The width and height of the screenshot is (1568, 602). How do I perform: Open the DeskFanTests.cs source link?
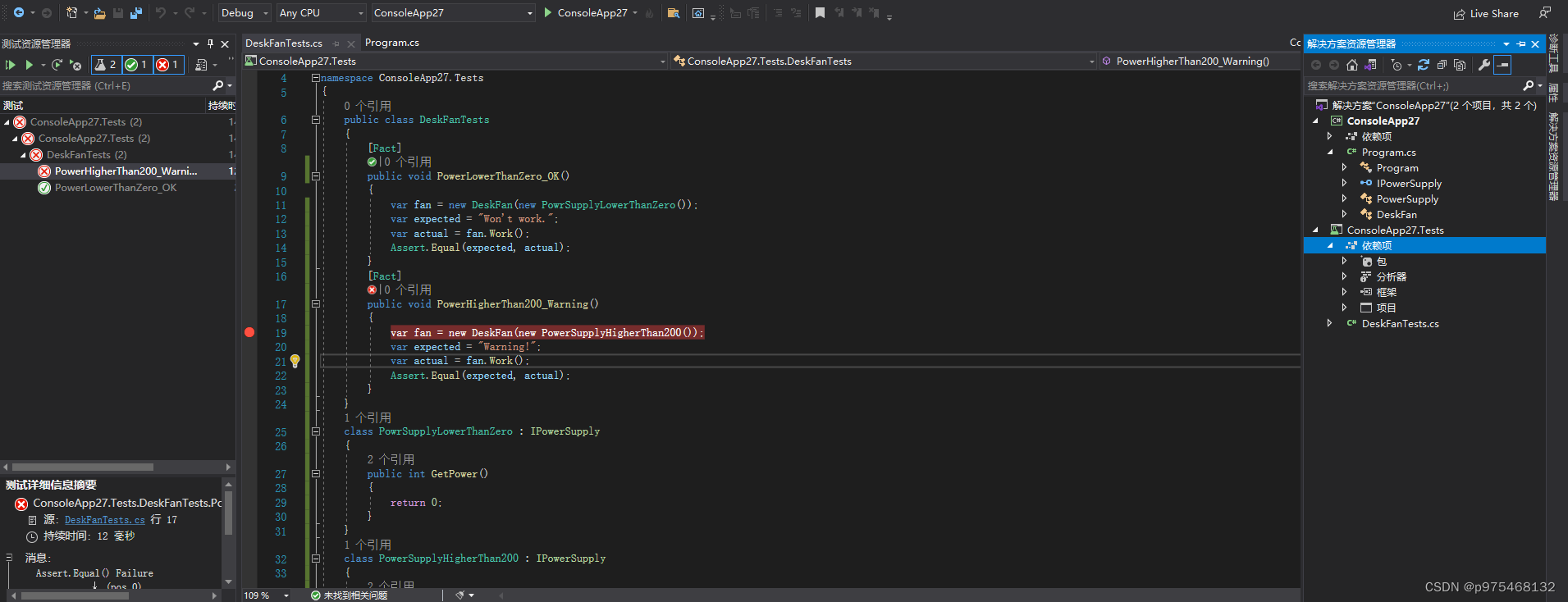coord(105,520)
